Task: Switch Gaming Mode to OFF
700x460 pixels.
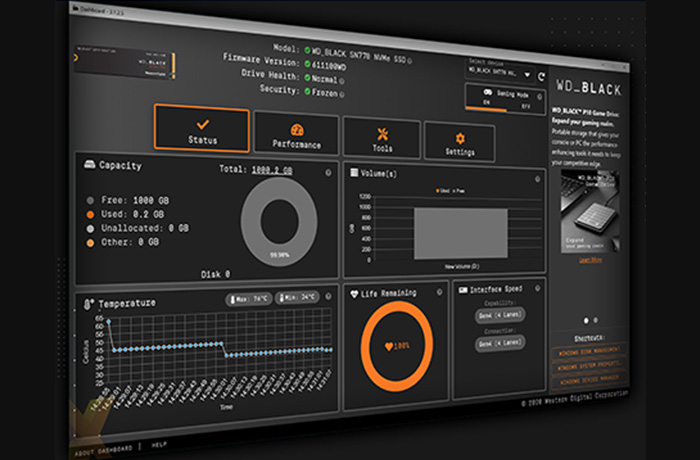Action: coord(526,106)
